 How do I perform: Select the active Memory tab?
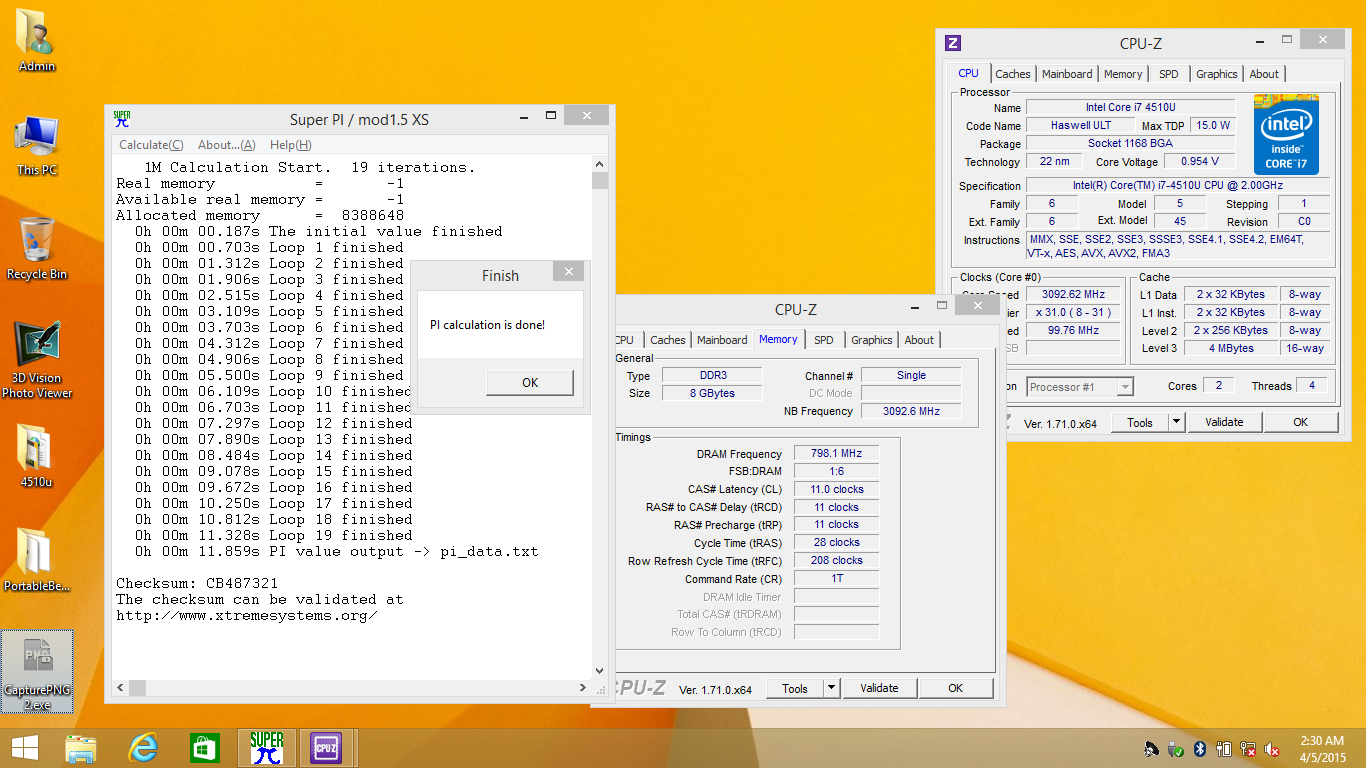[778, 339]
